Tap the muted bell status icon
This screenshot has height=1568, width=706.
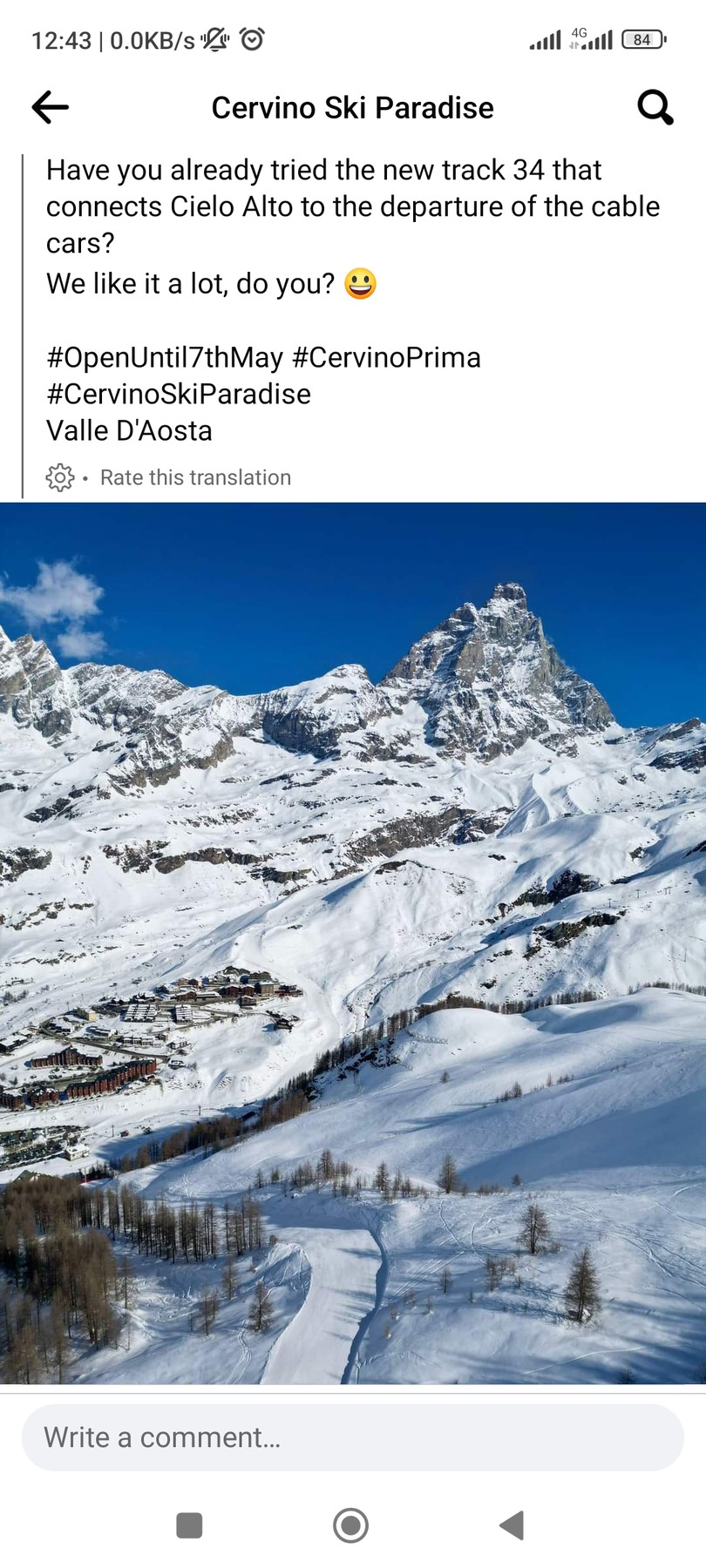point(214,39)
